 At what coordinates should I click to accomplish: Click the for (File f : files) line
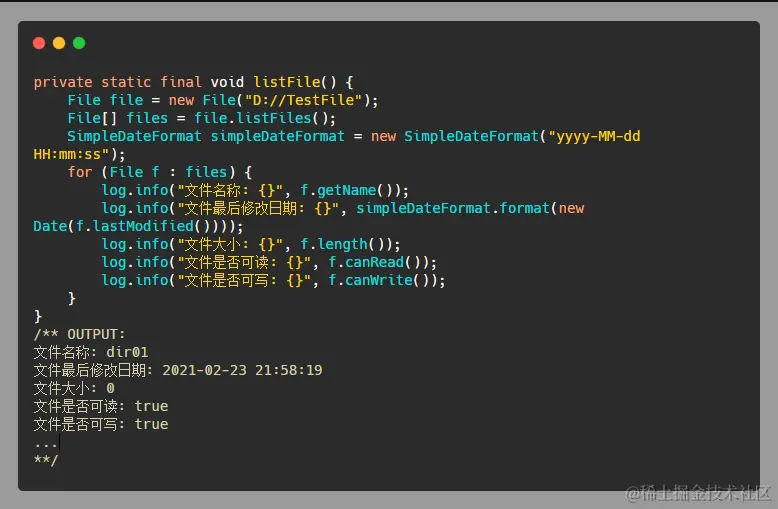point(160,172)
